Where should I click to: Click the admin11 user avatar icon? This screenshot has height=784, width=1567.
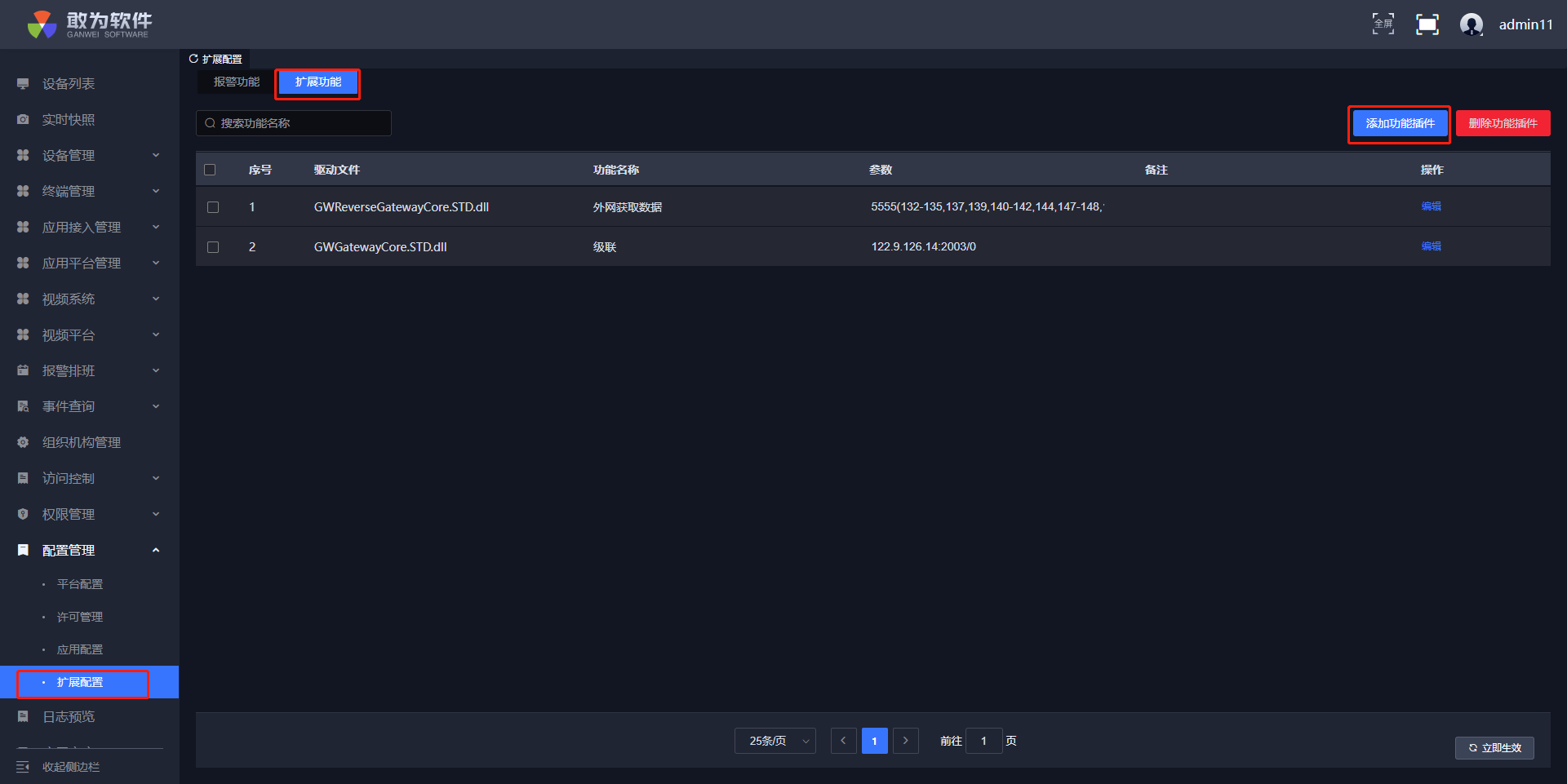pyautogui.click(x=1471, y=24)
